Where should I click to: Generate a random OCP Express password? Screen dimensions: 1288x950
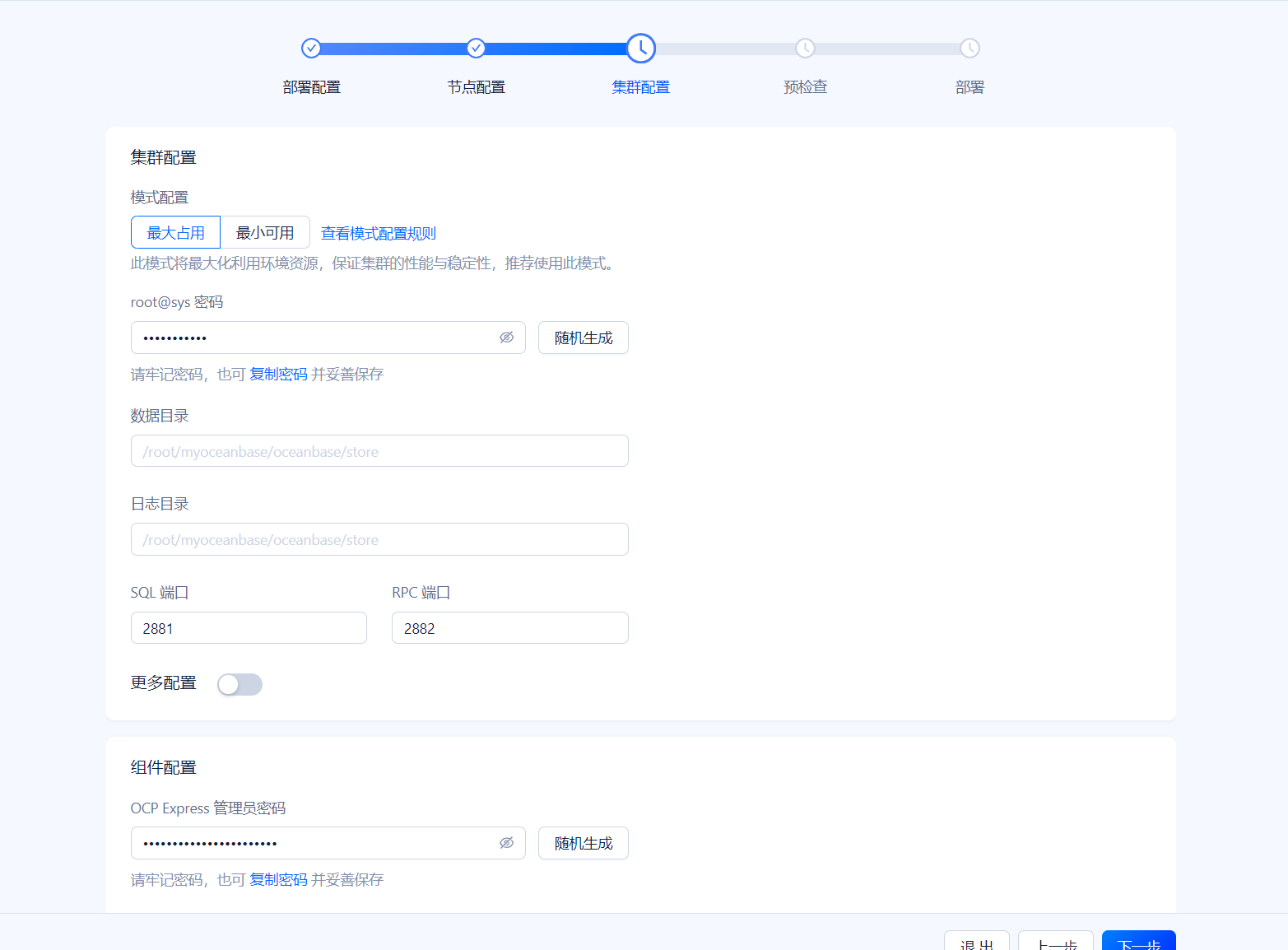point(584,843)
